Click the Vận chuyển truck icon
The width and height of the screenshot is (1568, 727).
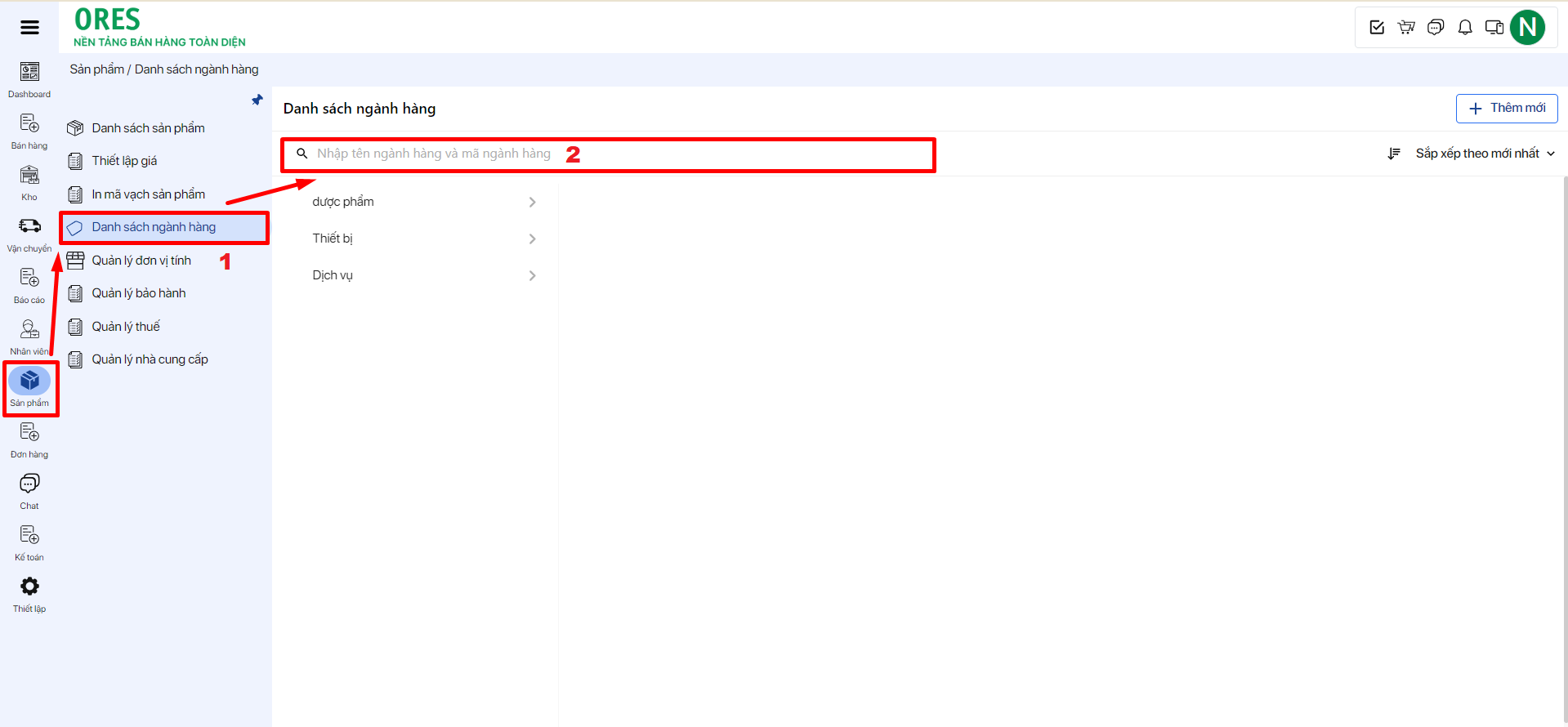click(x=29, y=226)
